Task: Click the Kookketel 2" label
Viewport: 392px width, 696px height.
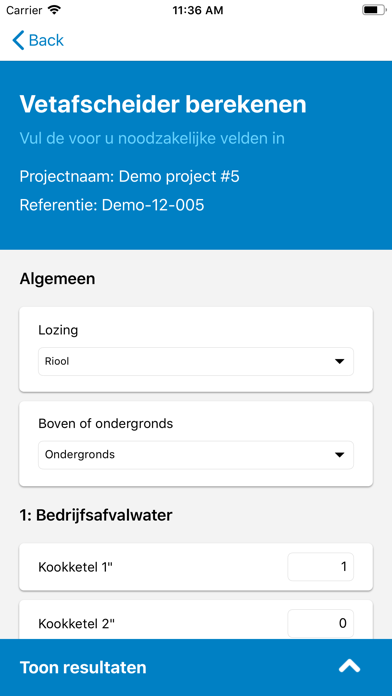Action: (x=76, y=624)
